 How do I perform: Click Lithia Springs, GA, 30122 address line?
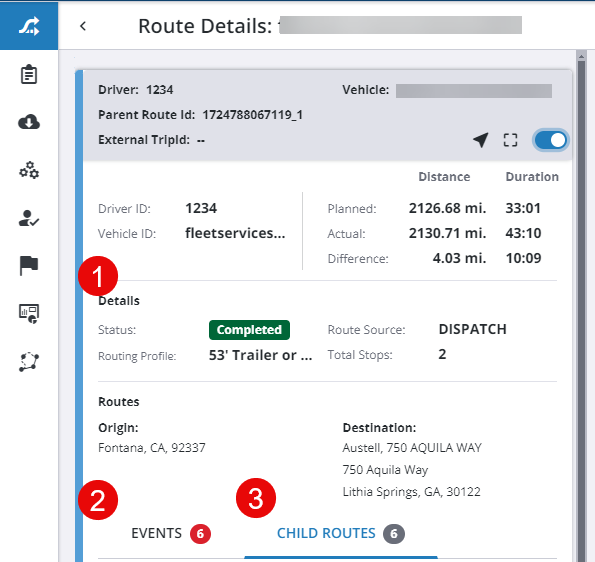(412, 492)
